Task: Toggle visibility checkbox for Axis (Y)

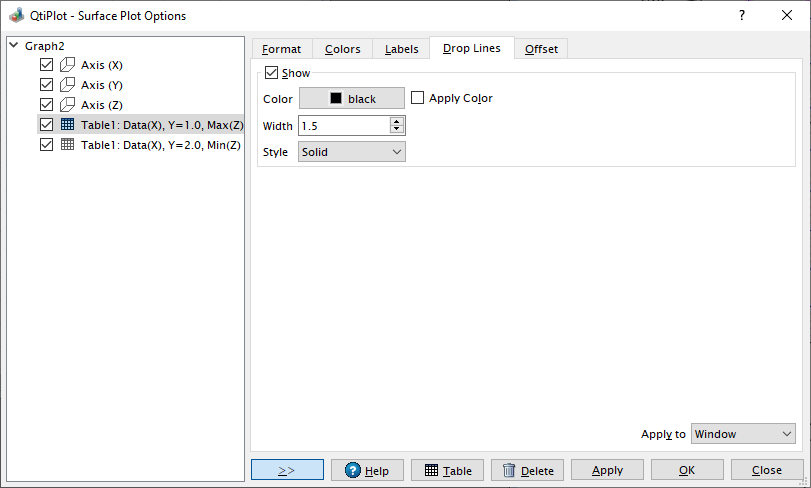Action: tap(46, 85)
